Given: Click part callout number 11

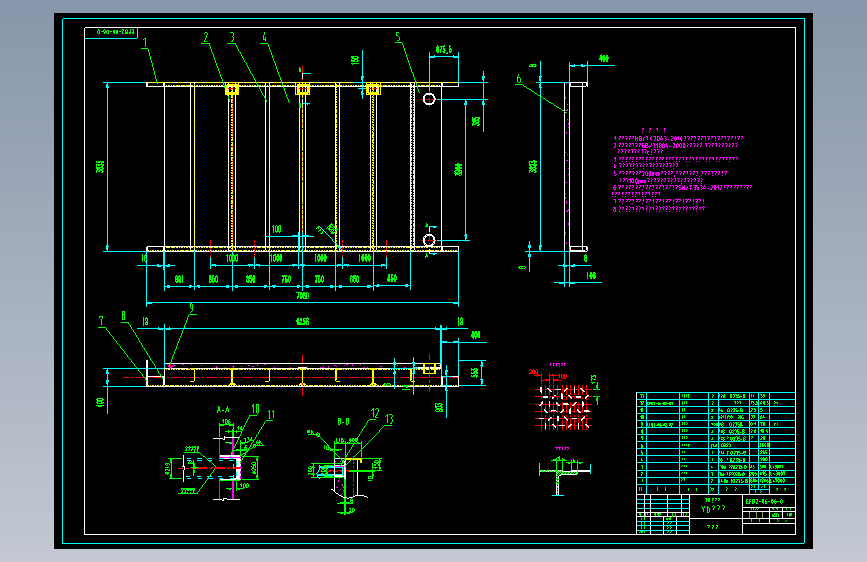Looking at the screenshot, I should click(x=271, y=414).
